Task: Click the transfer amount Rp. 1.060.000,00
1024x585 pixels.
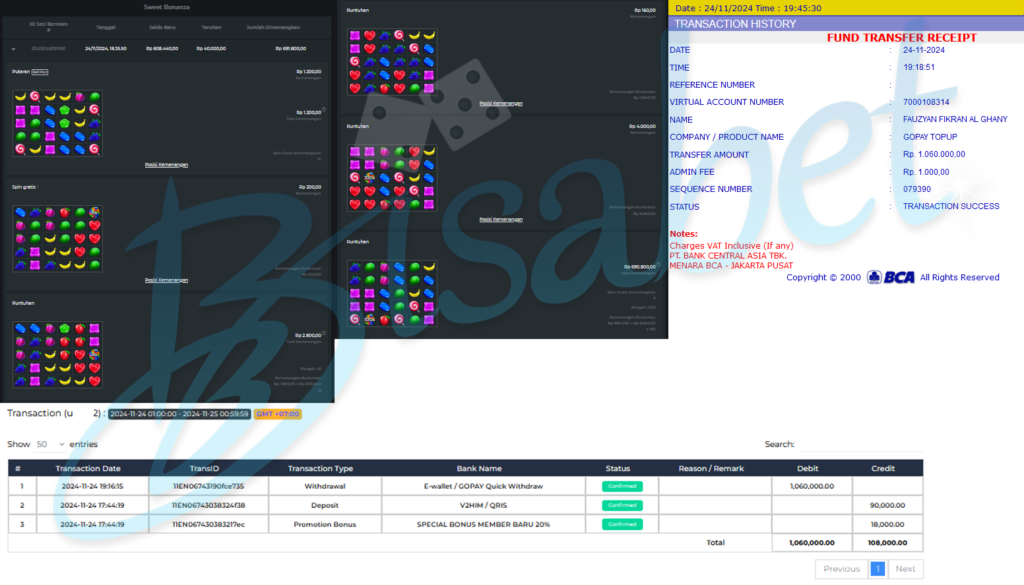Action: pyautogui.click(x=934, y=155)
